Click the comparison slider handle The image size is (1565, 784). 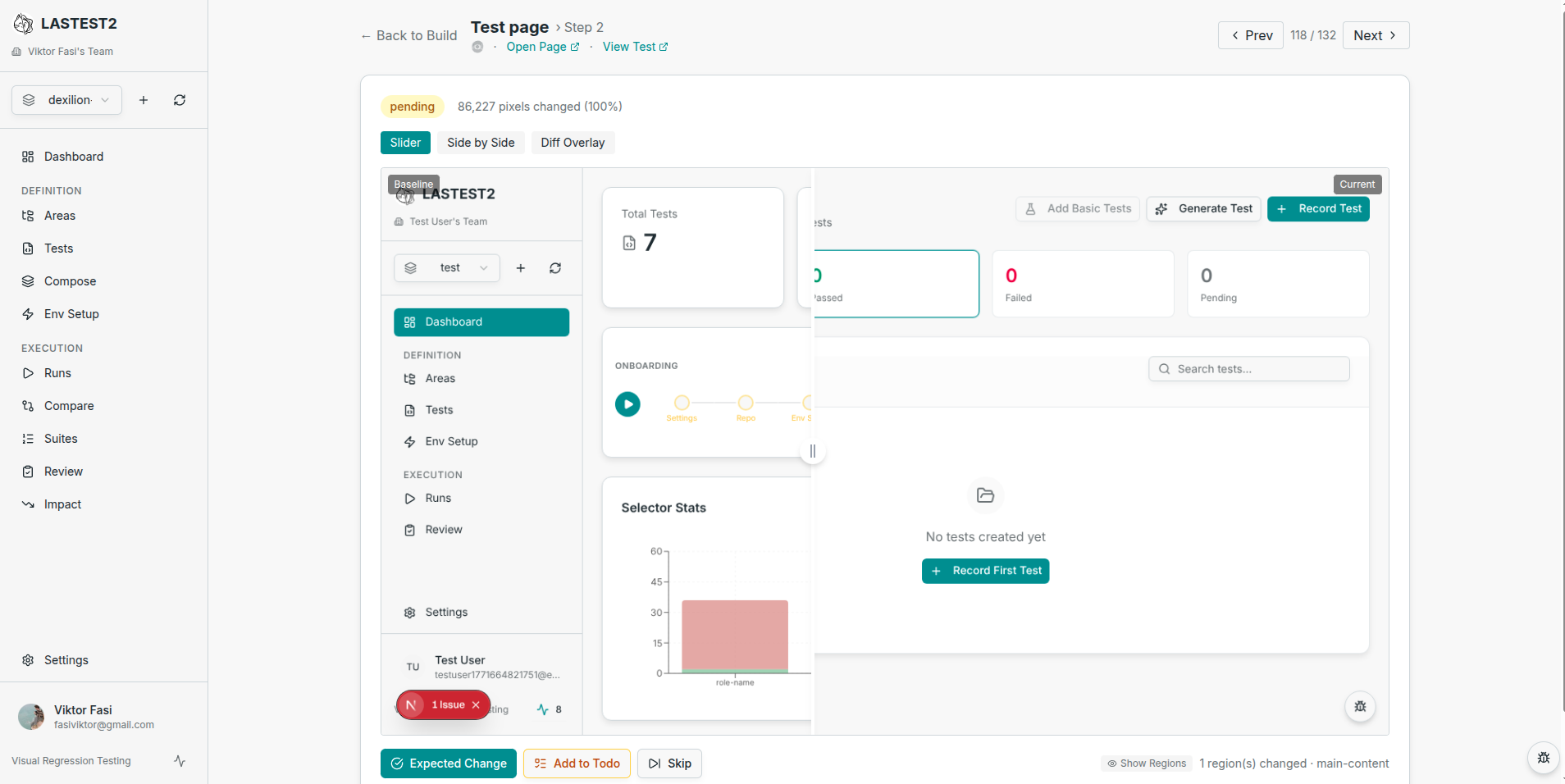click(x=813, y=451)
